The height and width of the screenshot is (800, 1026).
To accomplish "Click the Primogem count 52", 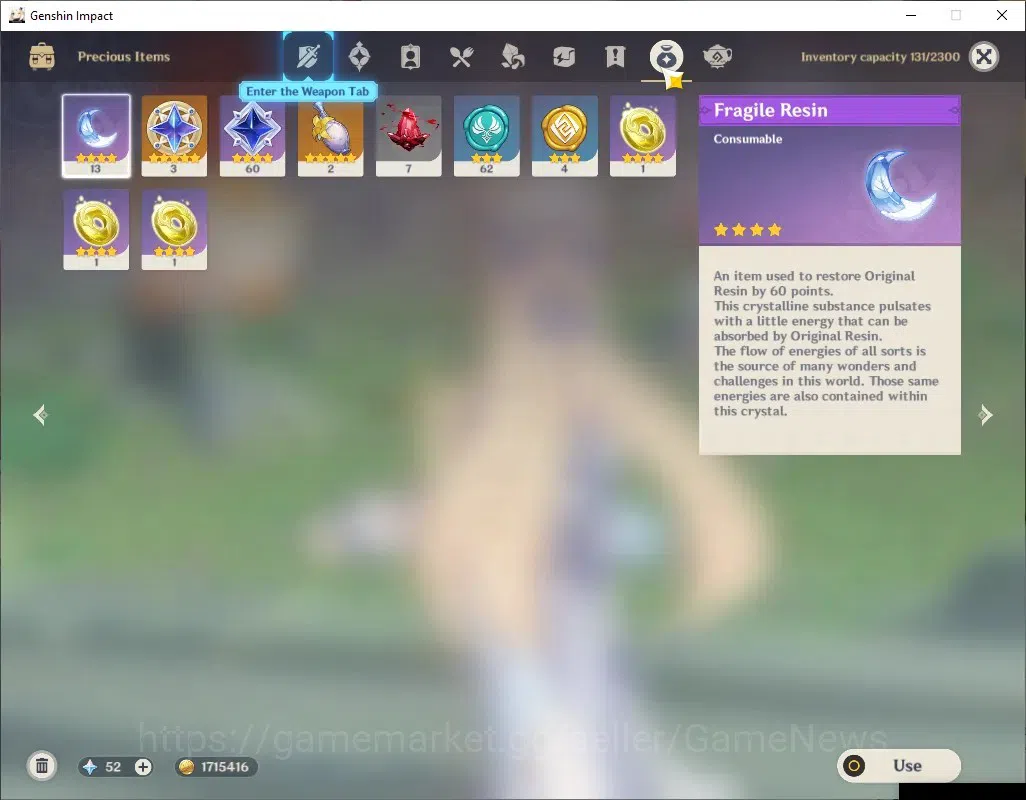I will pyautogui.click(x=113, y=767).
